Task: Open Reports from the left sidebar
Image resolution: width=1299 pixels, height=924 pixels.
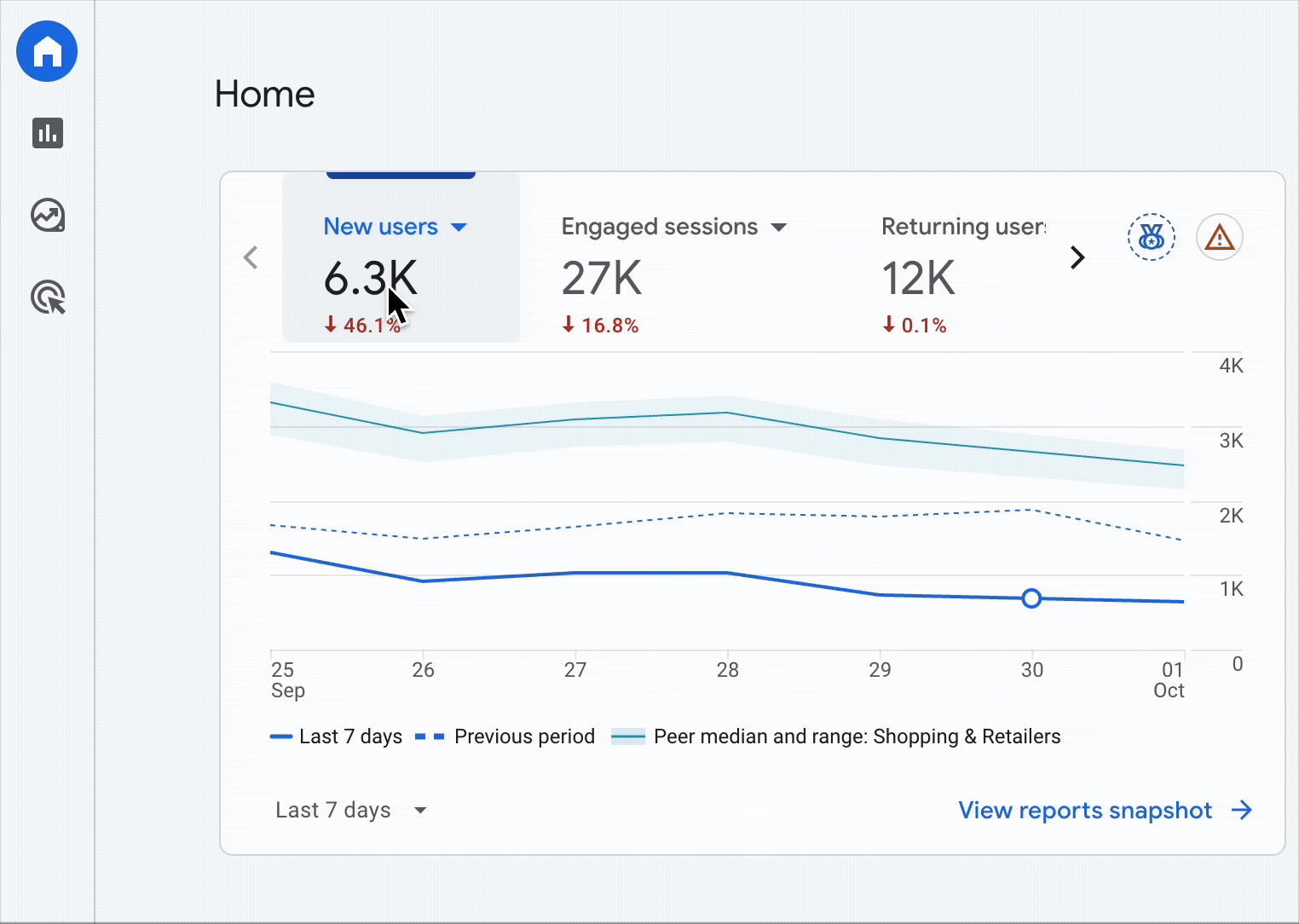Action: pyautogui.click(x=47, y=133)
